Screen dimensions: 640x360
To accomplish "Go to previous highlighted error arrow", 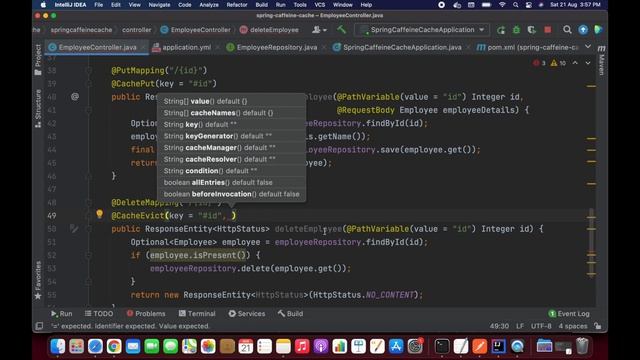I will pos(575,63).
